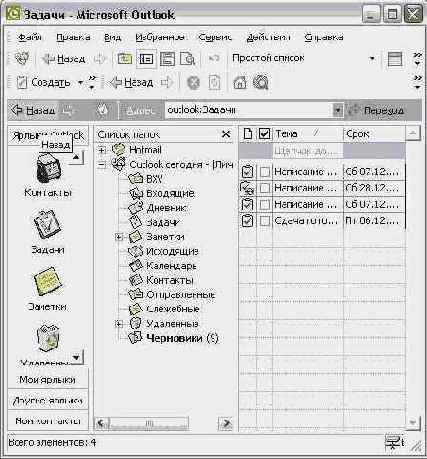
Task: Click the icon column header in task list
Action: [x=248, y=134]
